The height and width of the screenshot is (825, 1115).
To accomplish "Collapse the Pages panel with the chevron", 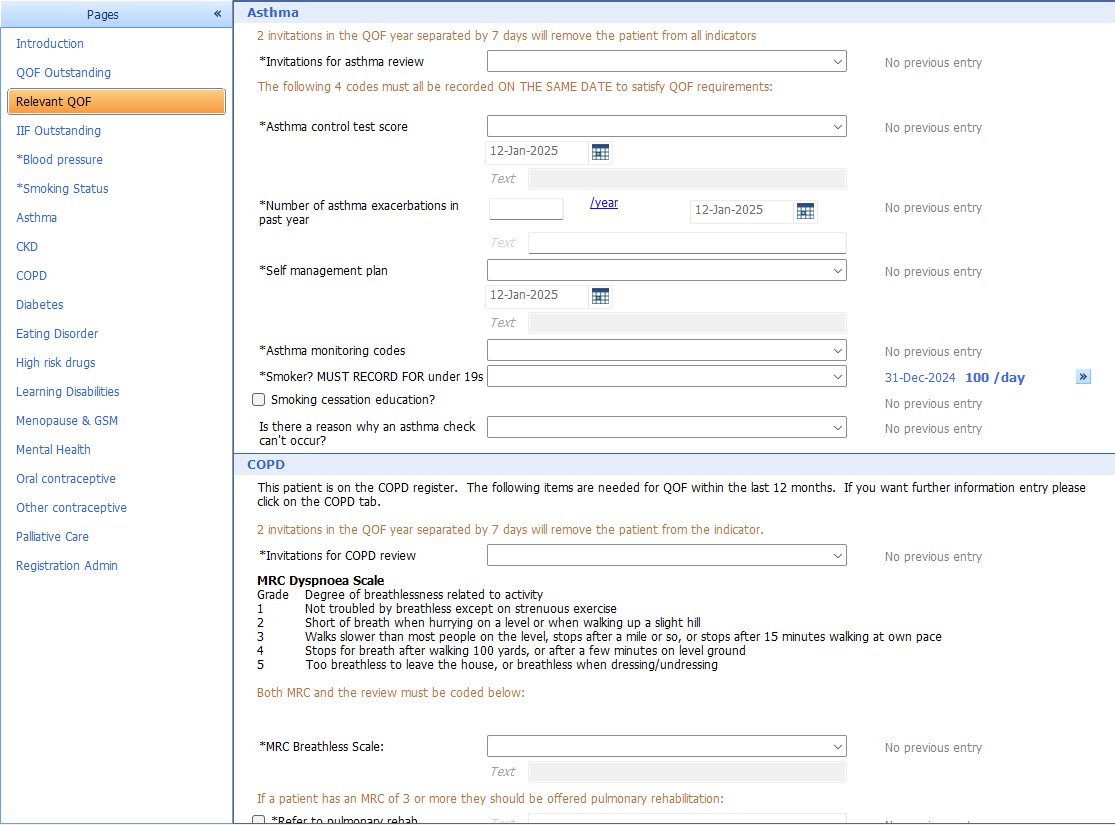I will coord(218,14).
